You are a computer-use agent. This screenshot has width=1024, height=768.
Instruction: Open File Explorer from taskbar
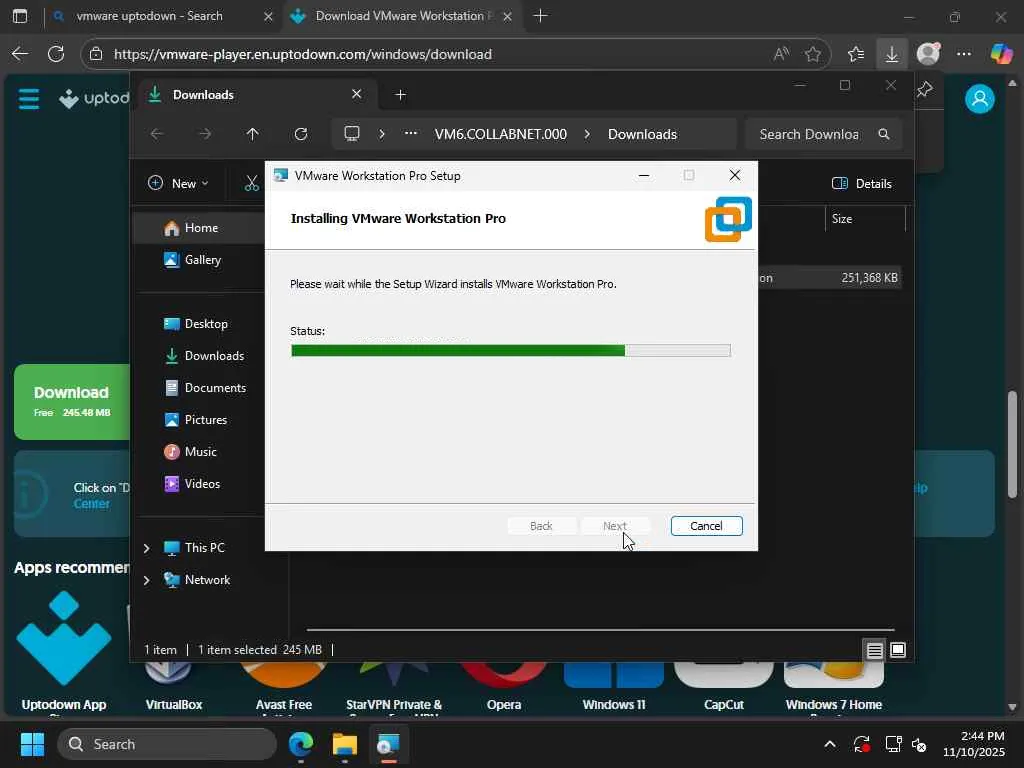click(x=344, y=744)
